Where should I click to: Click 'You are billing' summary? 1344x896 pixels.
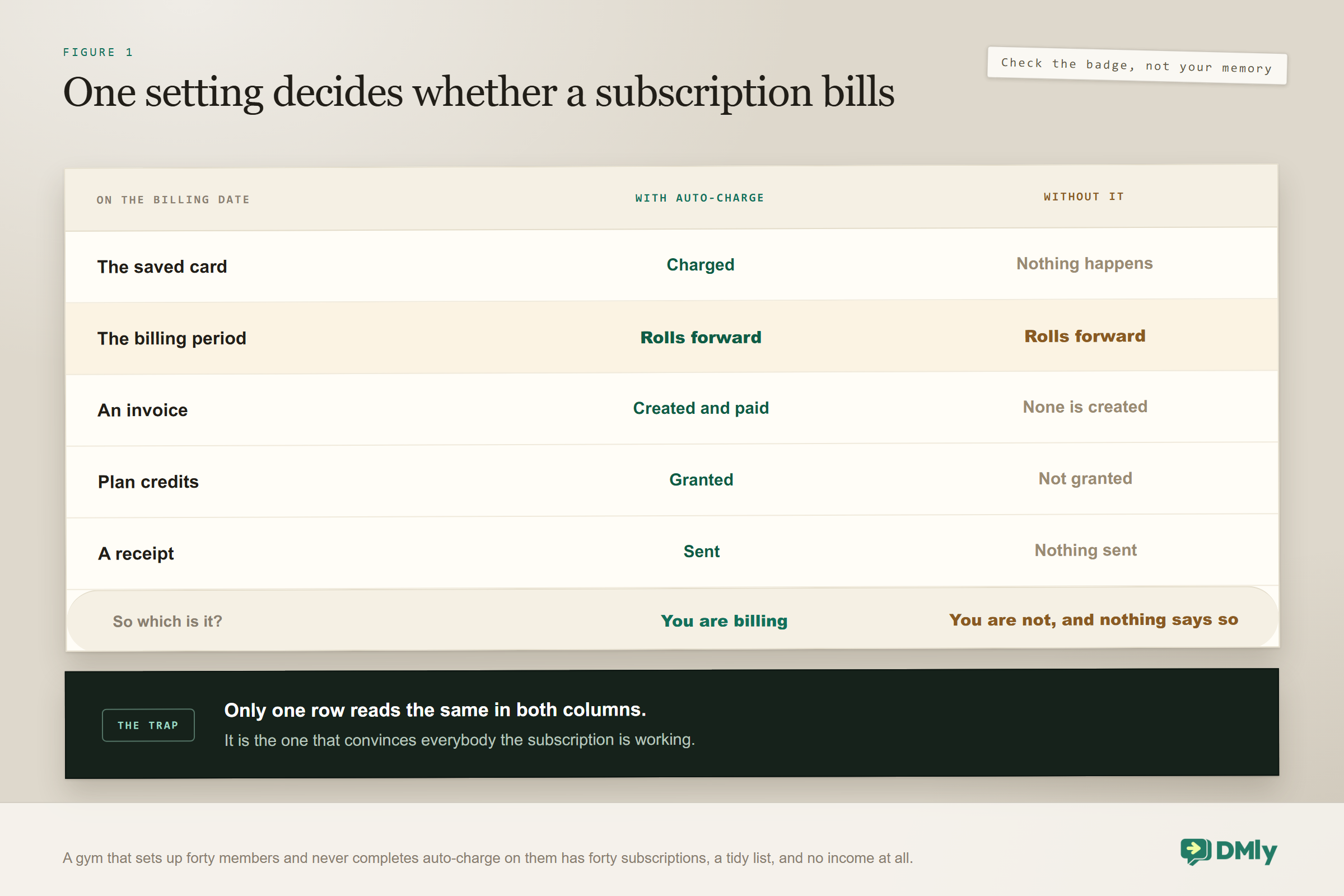[x=724, y=621]
